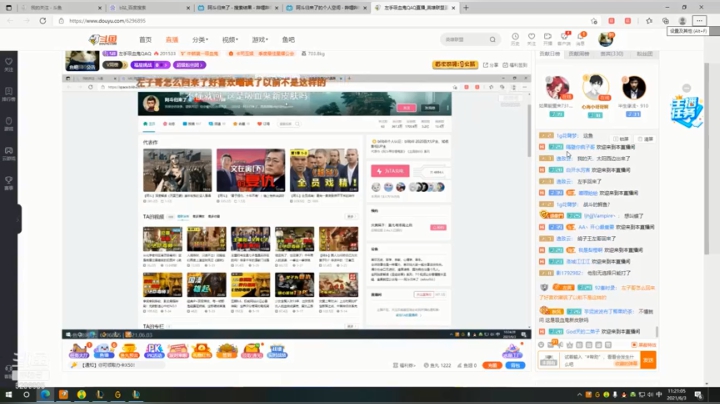
Task: Expand the collapsed left sidebar handle
Action: pos(19,219)
